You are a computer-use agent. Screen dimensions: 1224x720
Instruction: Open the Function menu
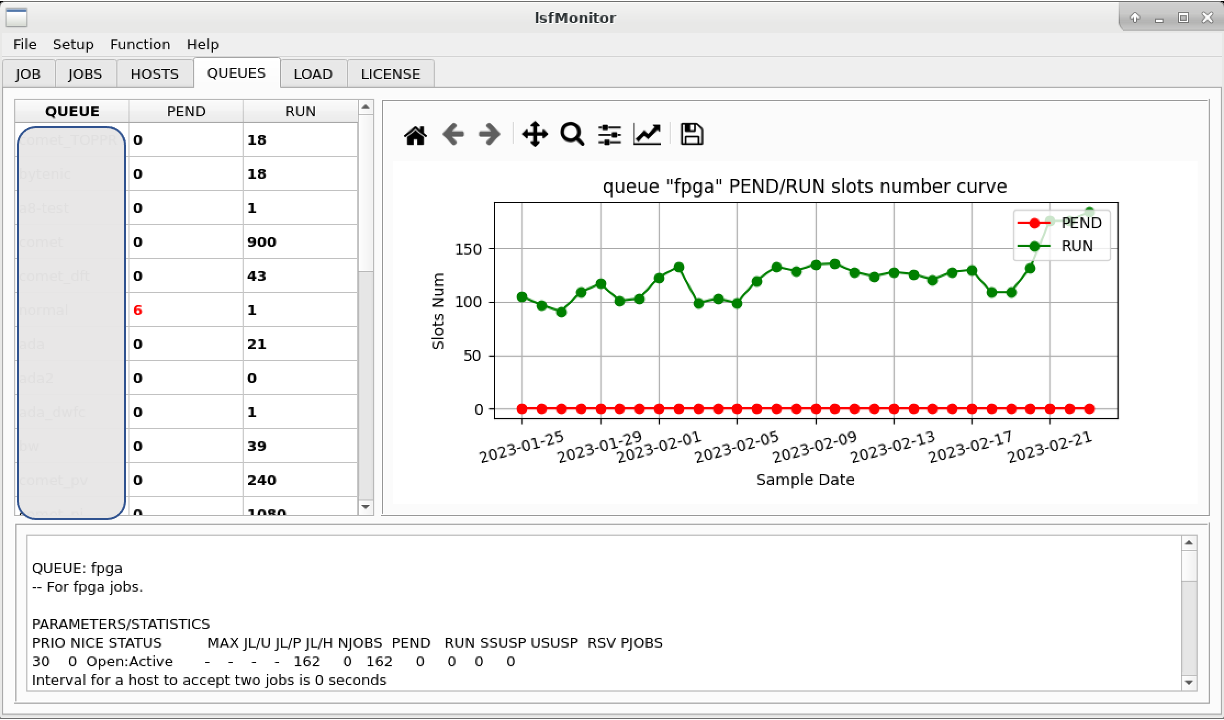pos(140,44)
